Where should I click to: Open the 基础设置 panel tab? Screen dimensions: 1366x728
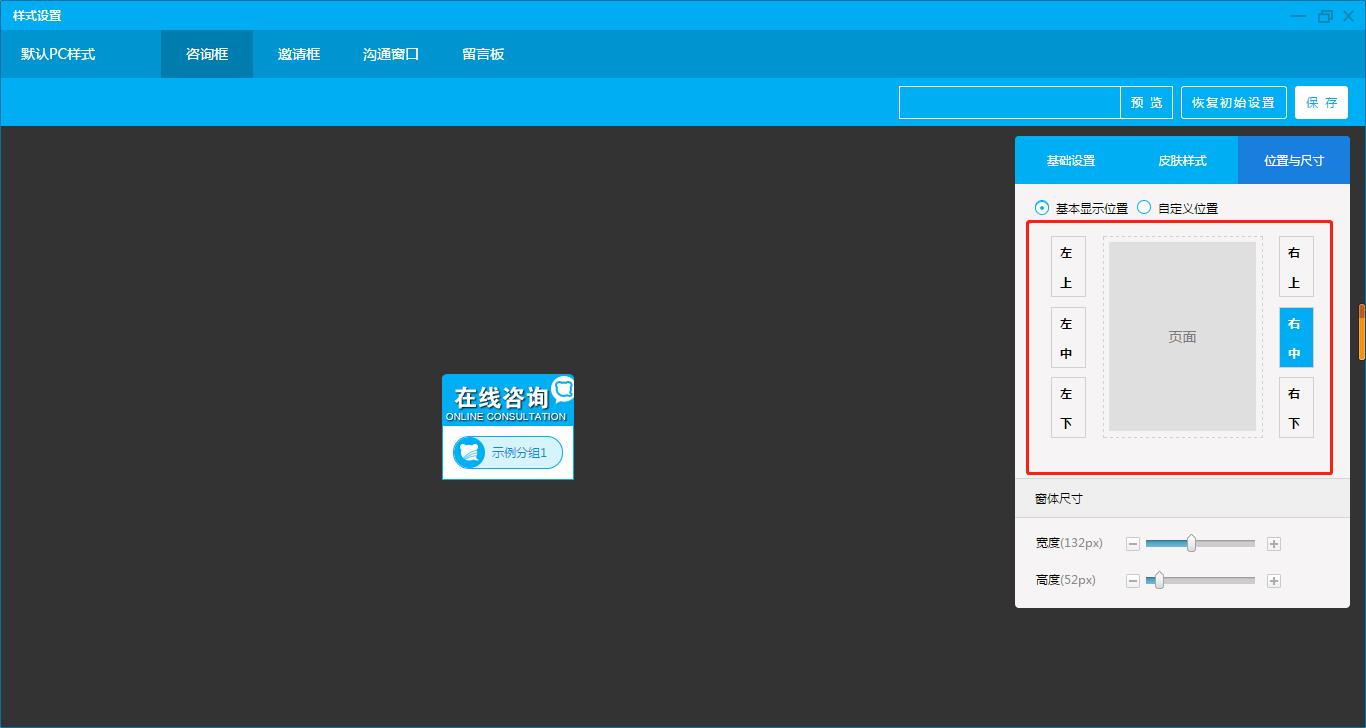coord(1071,160)
